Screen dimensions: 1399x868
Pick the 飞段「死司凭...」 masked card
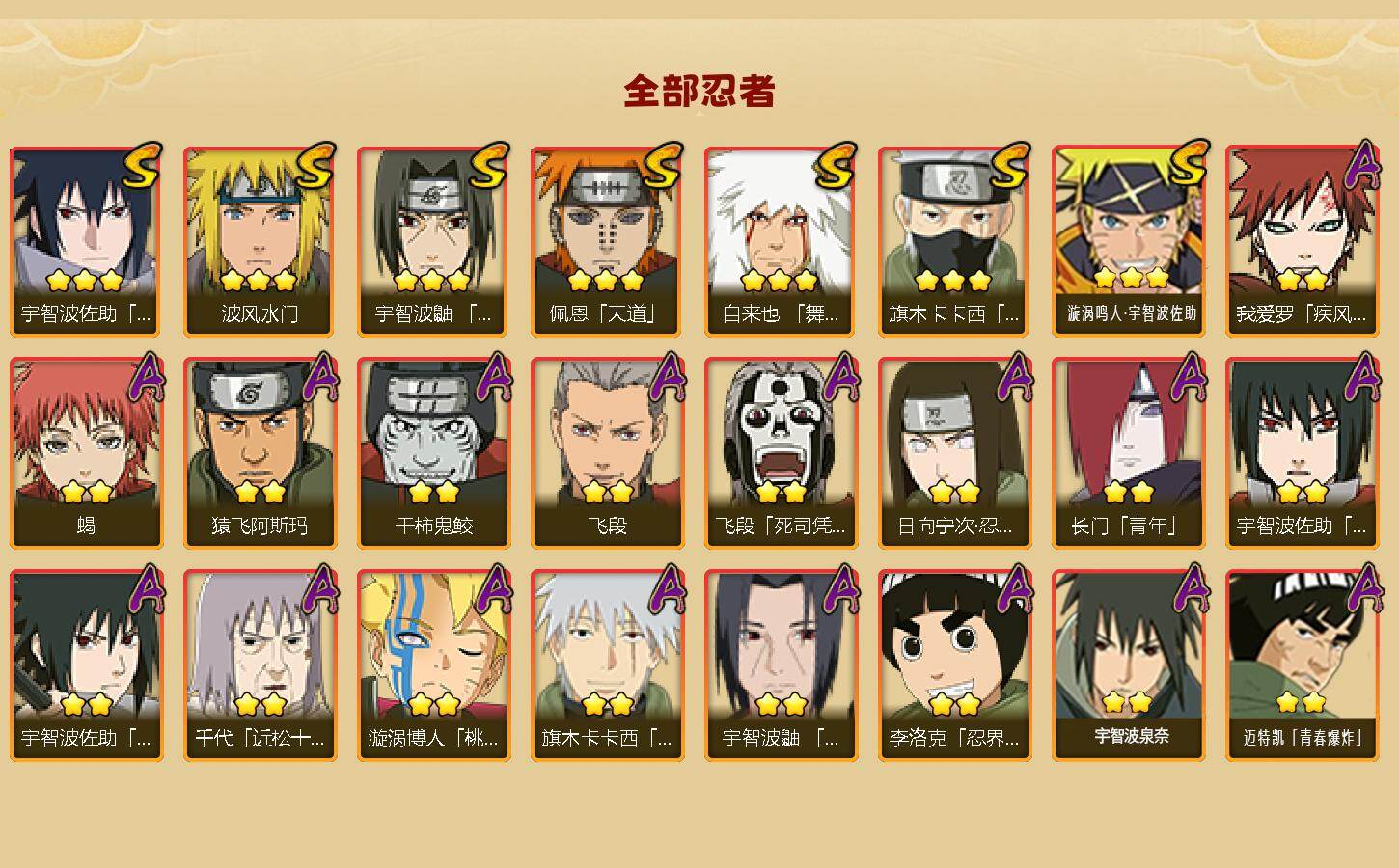click(x=781, y=453)
